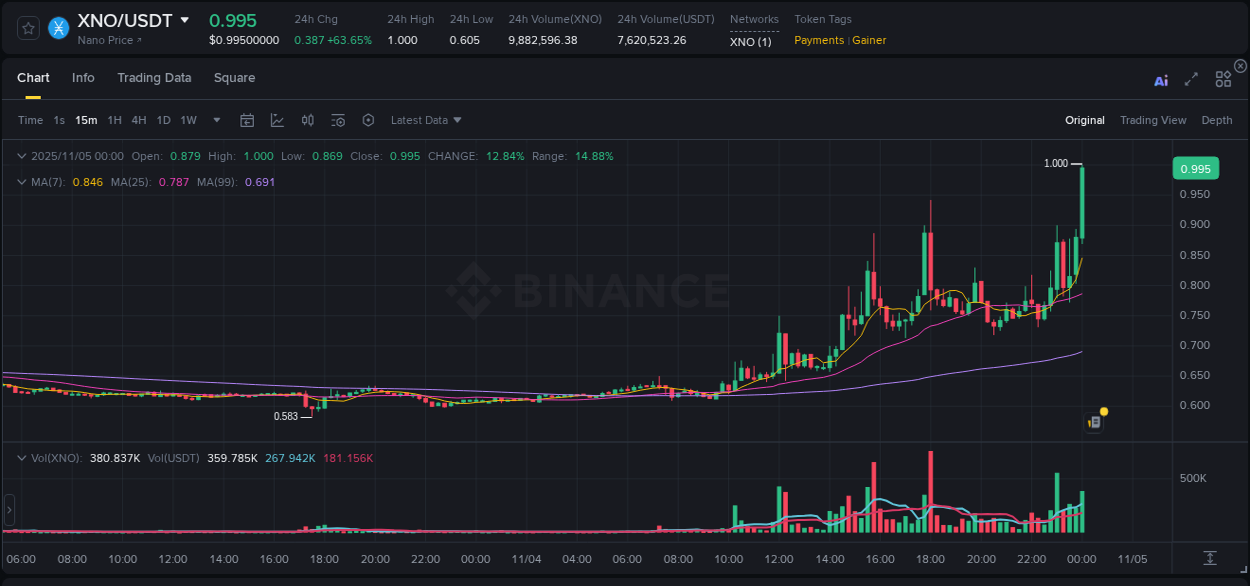Select the candlestick display icon
This screenshot has width=1250, height=586.
(307, 120)
